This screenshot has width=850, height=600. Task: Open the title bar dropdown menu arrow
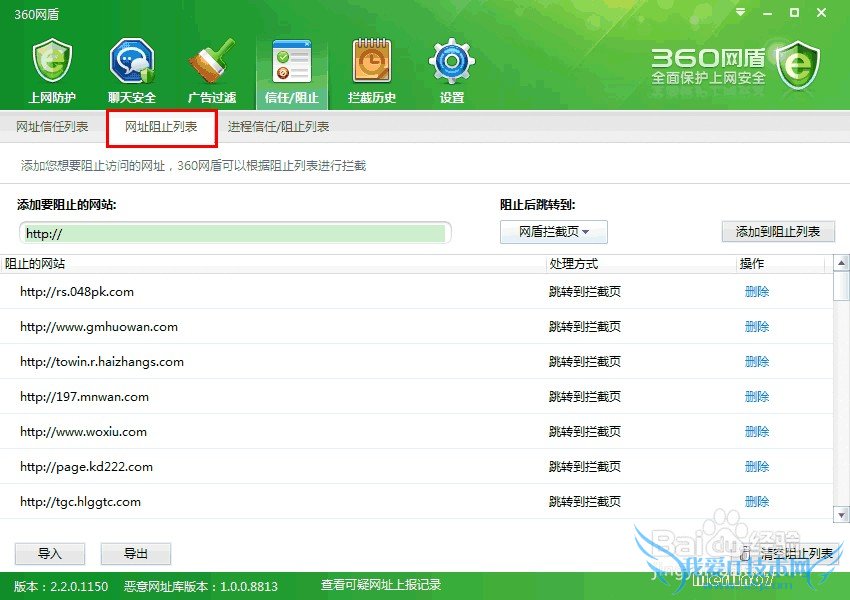741,13
